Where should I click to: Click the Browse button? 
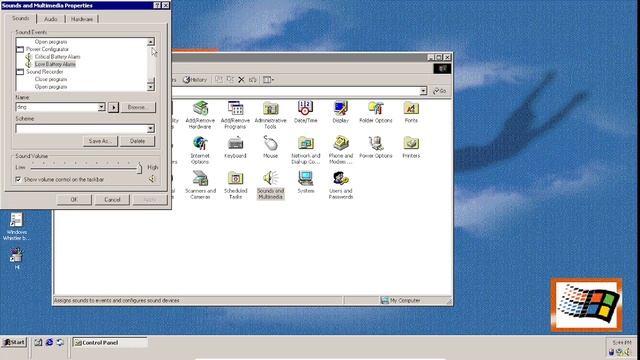(138, 107)
